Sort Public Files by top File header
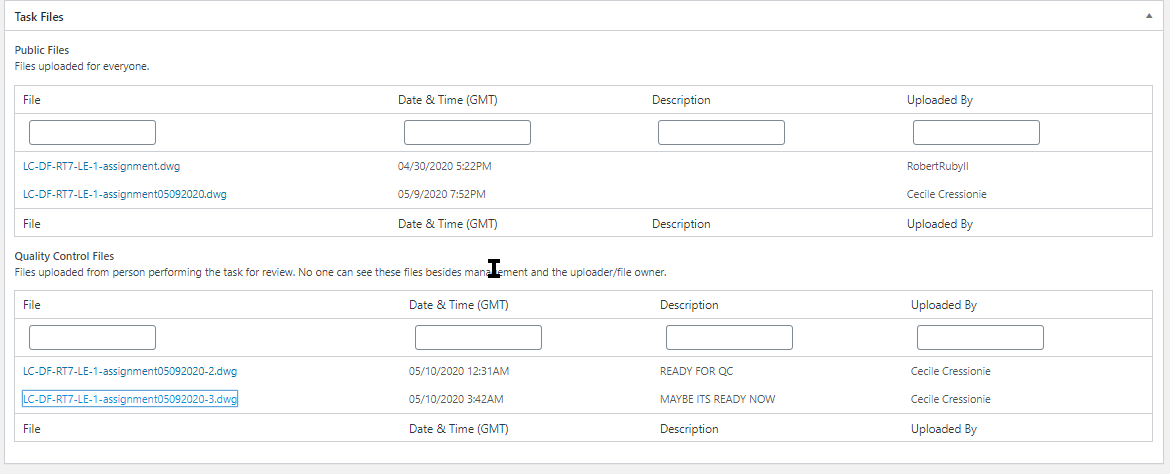 [x=32, y=100]
